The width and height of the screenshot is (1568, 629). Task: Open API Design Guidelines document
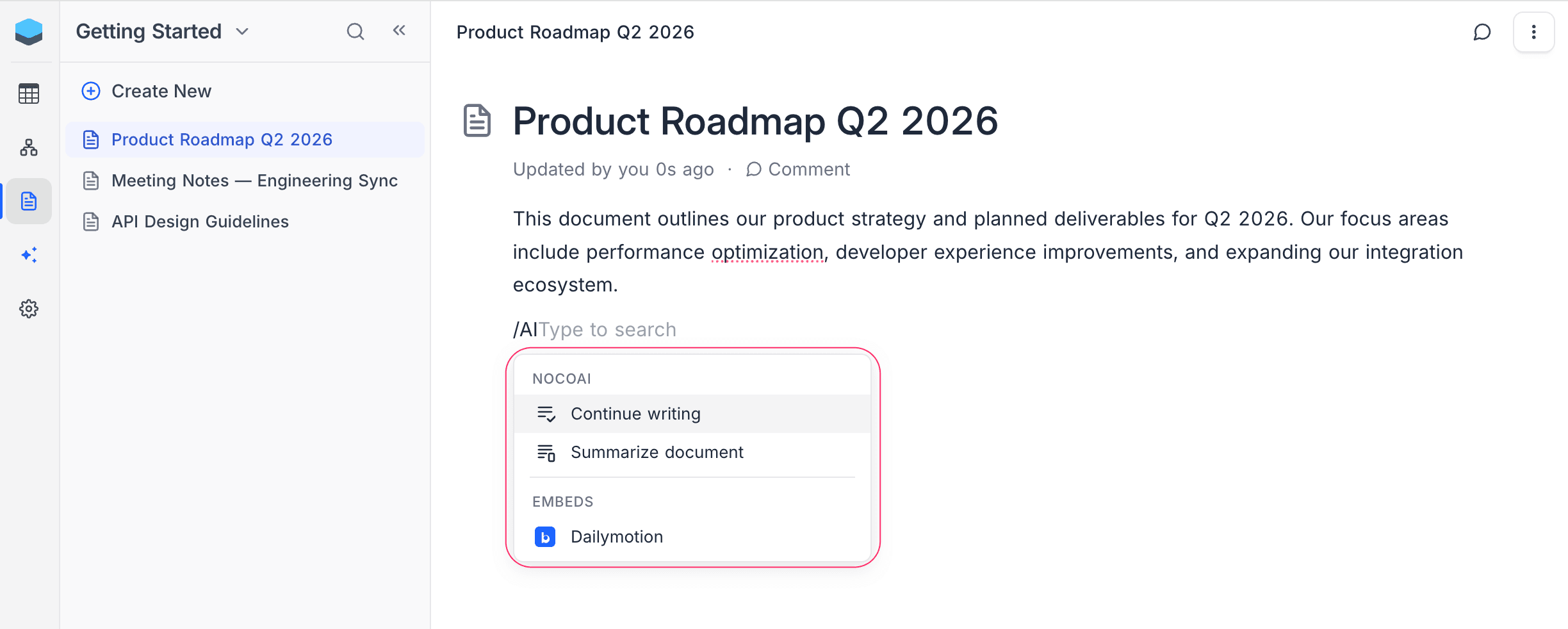[200, 222]
